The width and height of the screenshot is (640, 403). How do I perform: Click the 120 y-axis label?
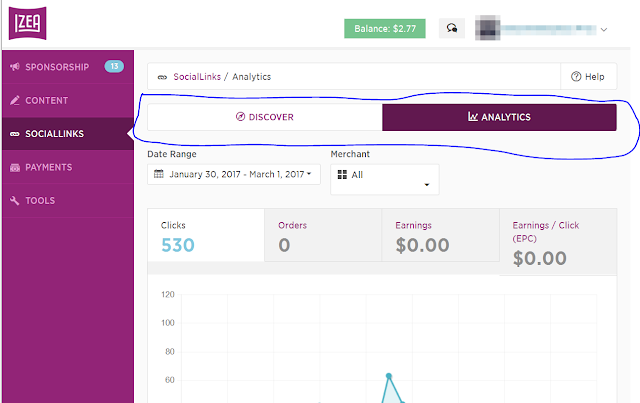pyautogui.click(x=168, y=294)
